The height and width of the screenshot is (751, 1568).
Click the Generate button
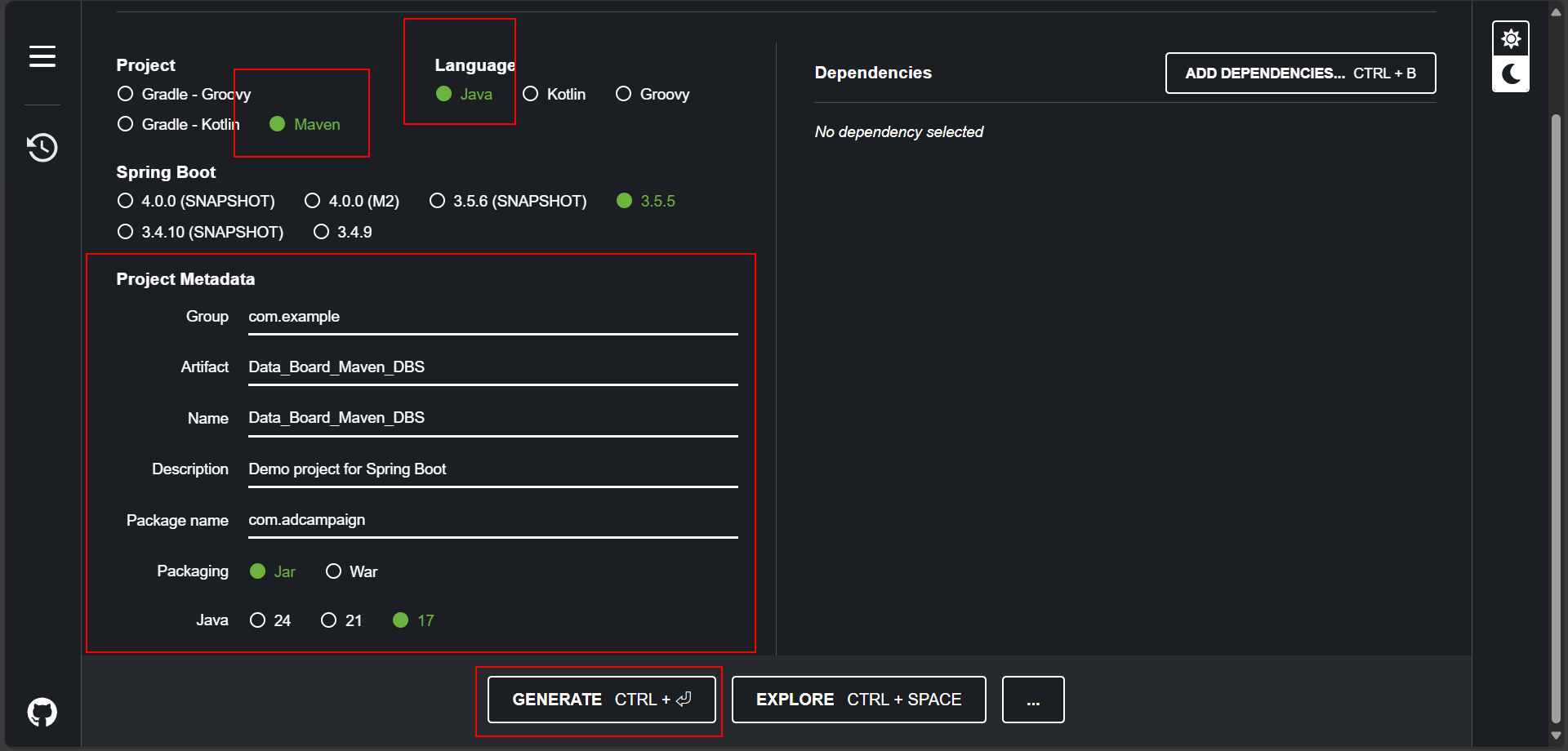tap(602, 700)
